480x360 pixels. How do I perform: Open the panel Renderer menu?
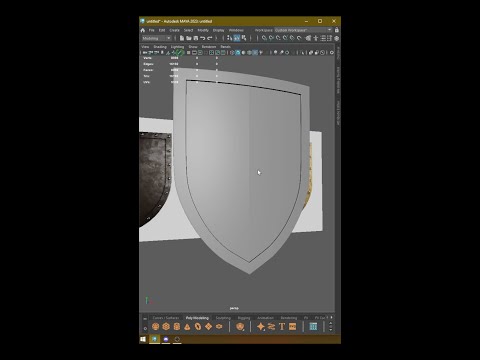pyautogui.click(x=209, y=47)
